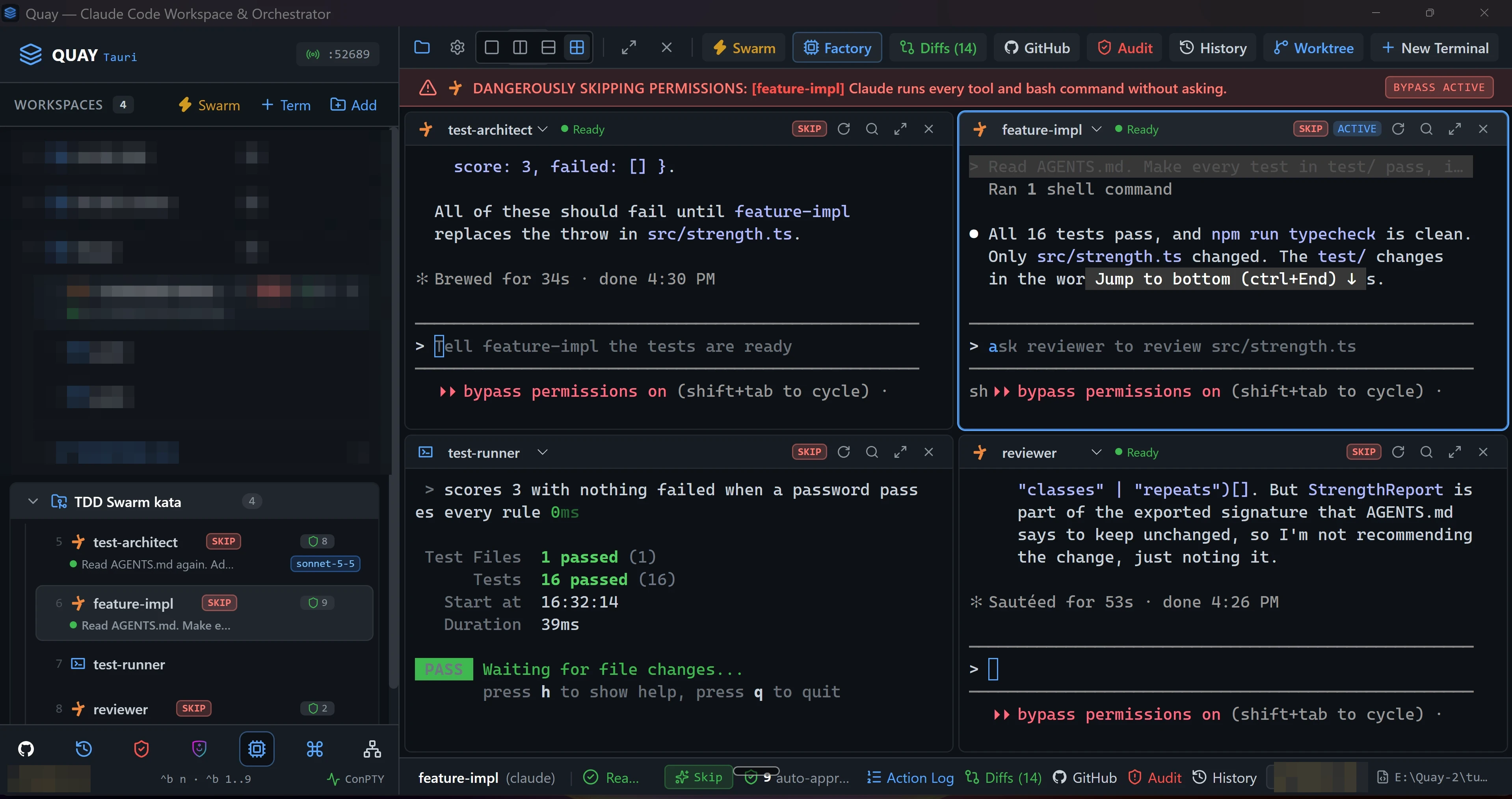
Task: Toggle the SKIP badge in the test-runner pane header
Action: (809, 452)
